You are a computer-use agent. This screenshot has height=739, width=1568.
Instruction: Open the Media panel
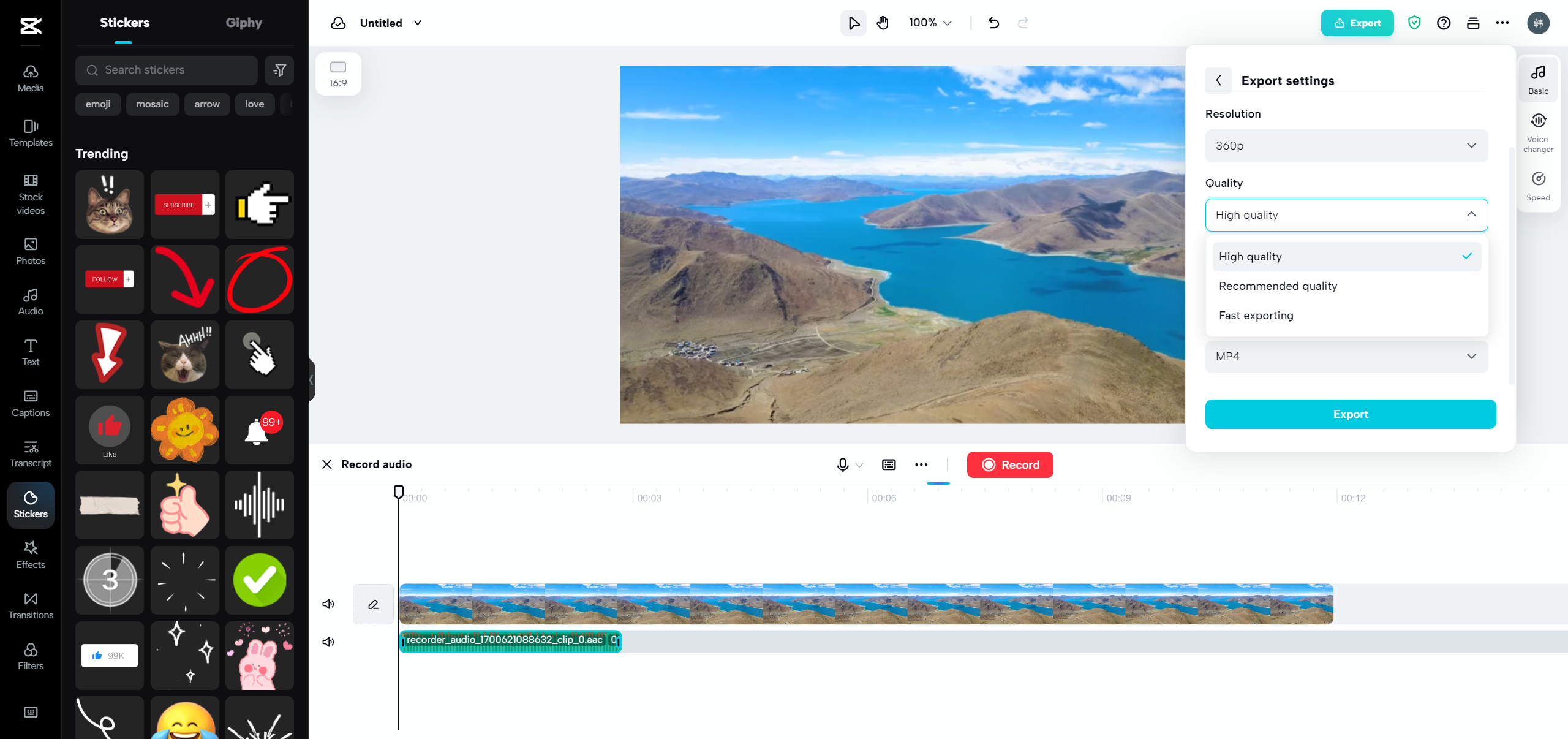point(29,77)
